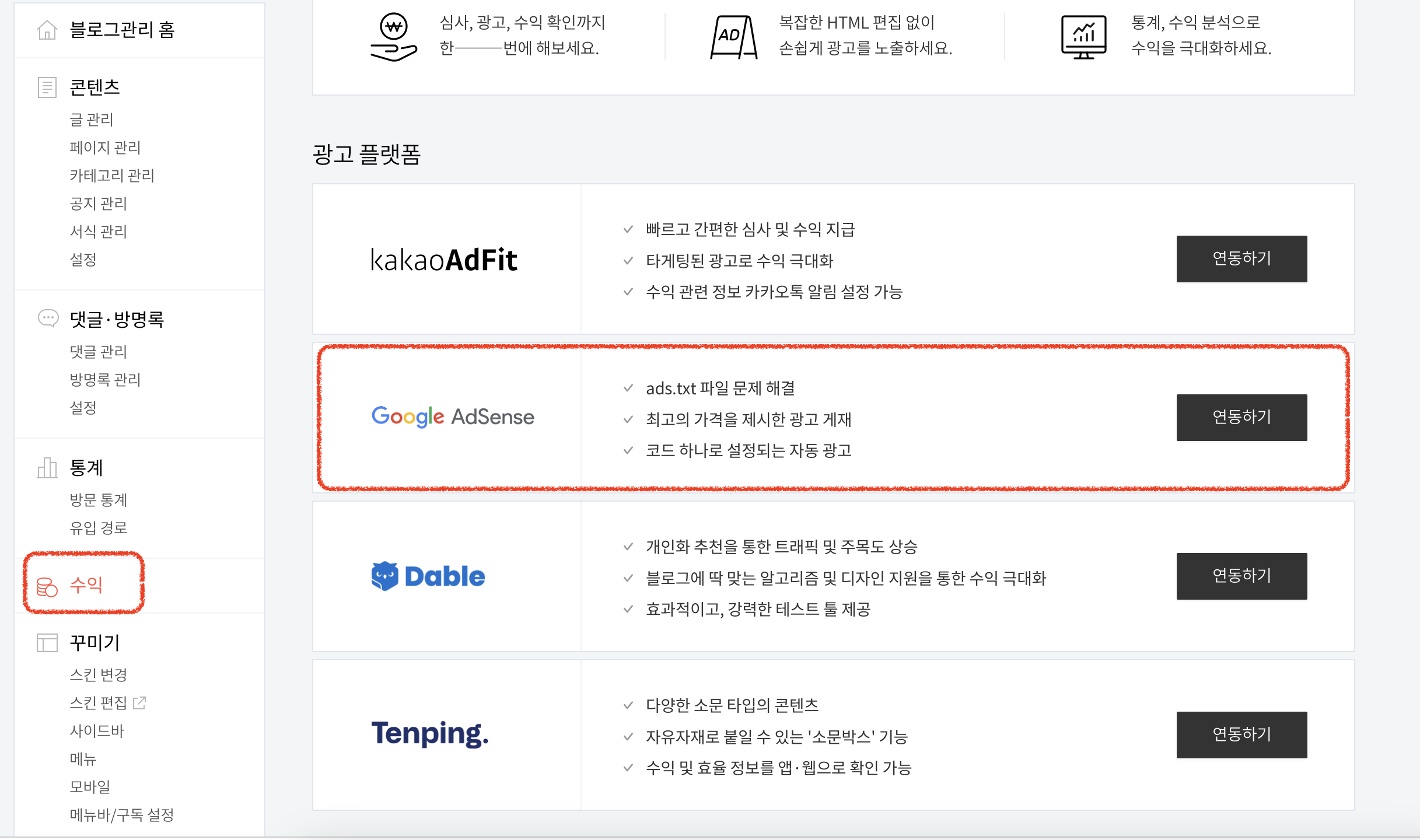
Task: Click text 수익 및 효율 정보를 앱·웹으로 확인 가능
Action: (779, 768)
